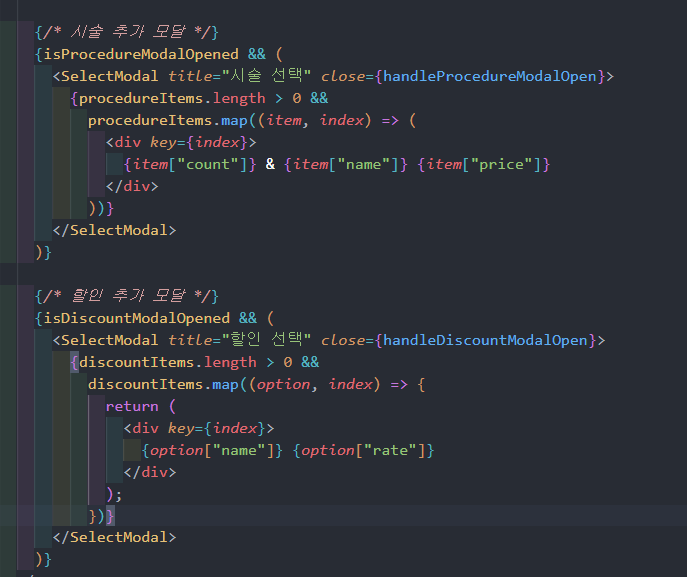Click discountItems.map call
Image resolution: width=687 pixels, height=577 pixels.
point(163,384)
